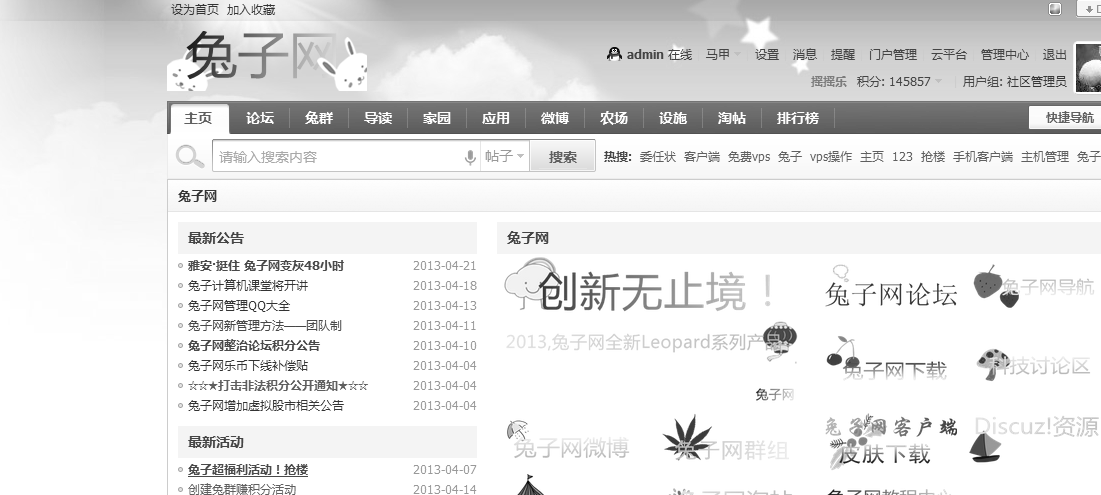This screenshot has height=495, width=1101.
Task: Open the 提醒 link
Action: click(x=843, y=55)
